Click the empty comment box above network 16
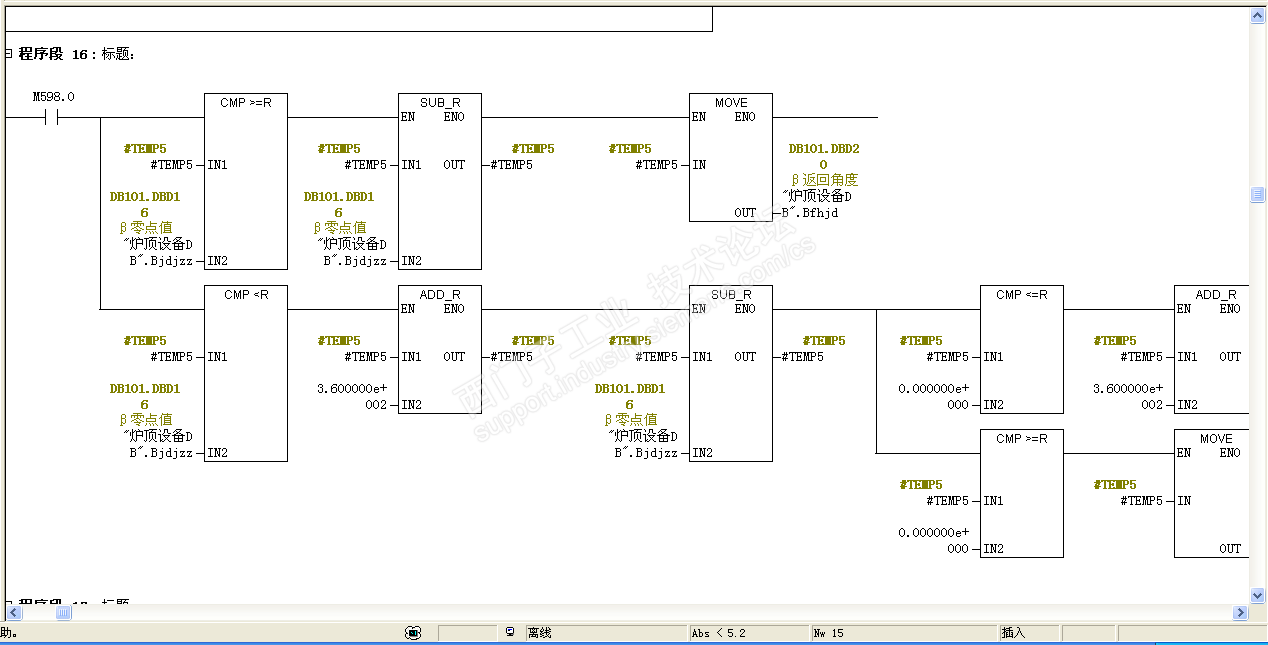Viewport: 1268px width, 645px height. pyautogui.click(x=359, y=19)
